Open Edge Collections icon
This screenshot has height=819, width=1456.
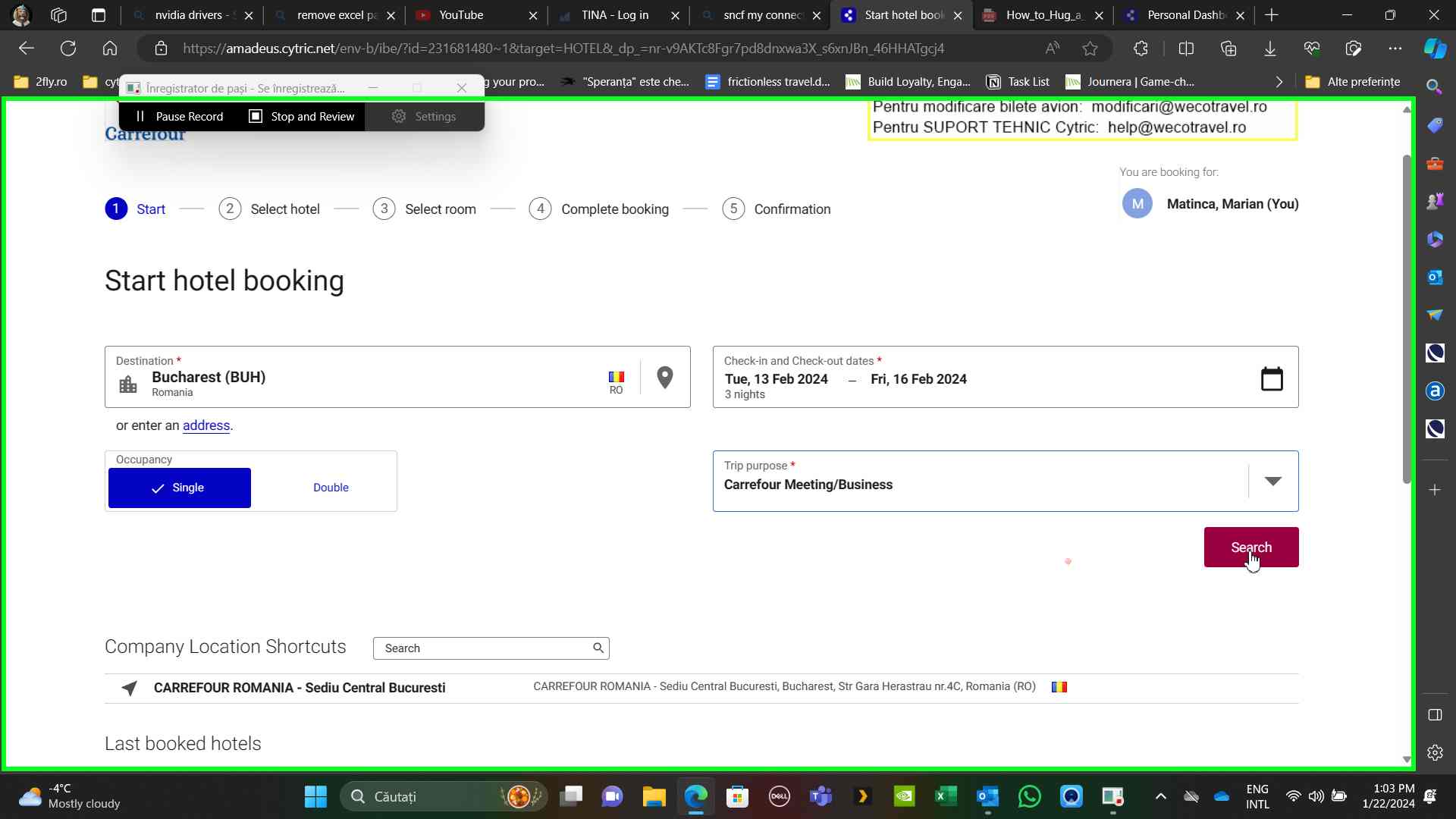[1228, 49]
